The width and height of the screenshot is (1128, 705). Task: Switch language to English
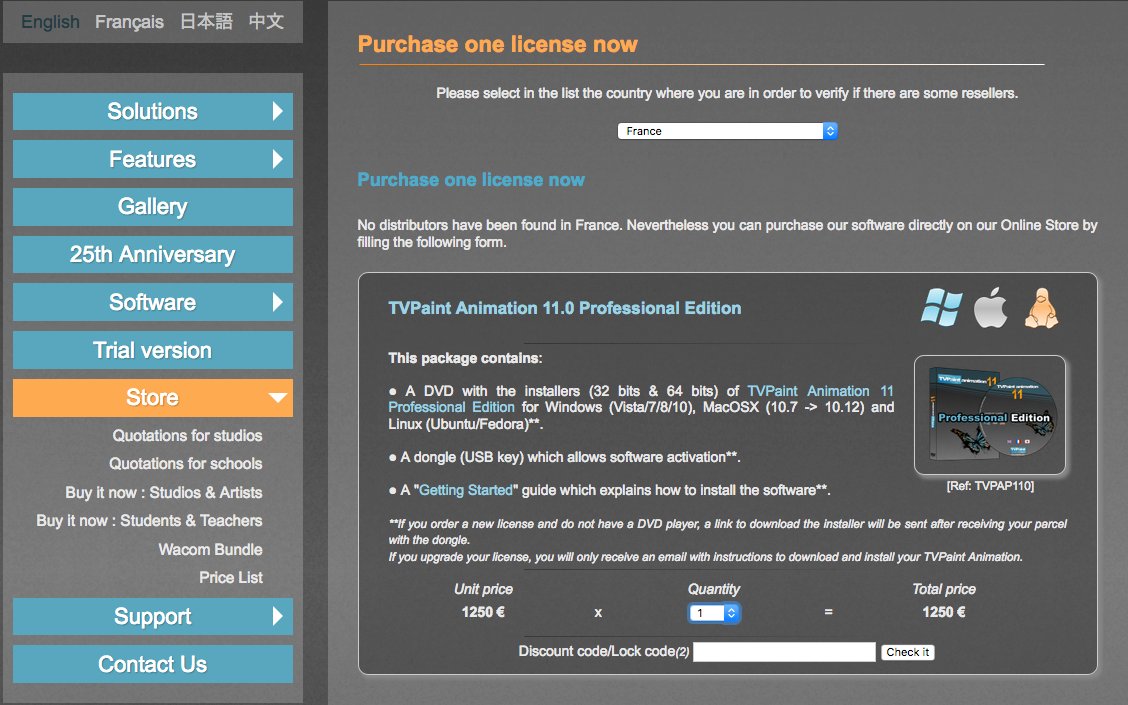tap(50, 22)
